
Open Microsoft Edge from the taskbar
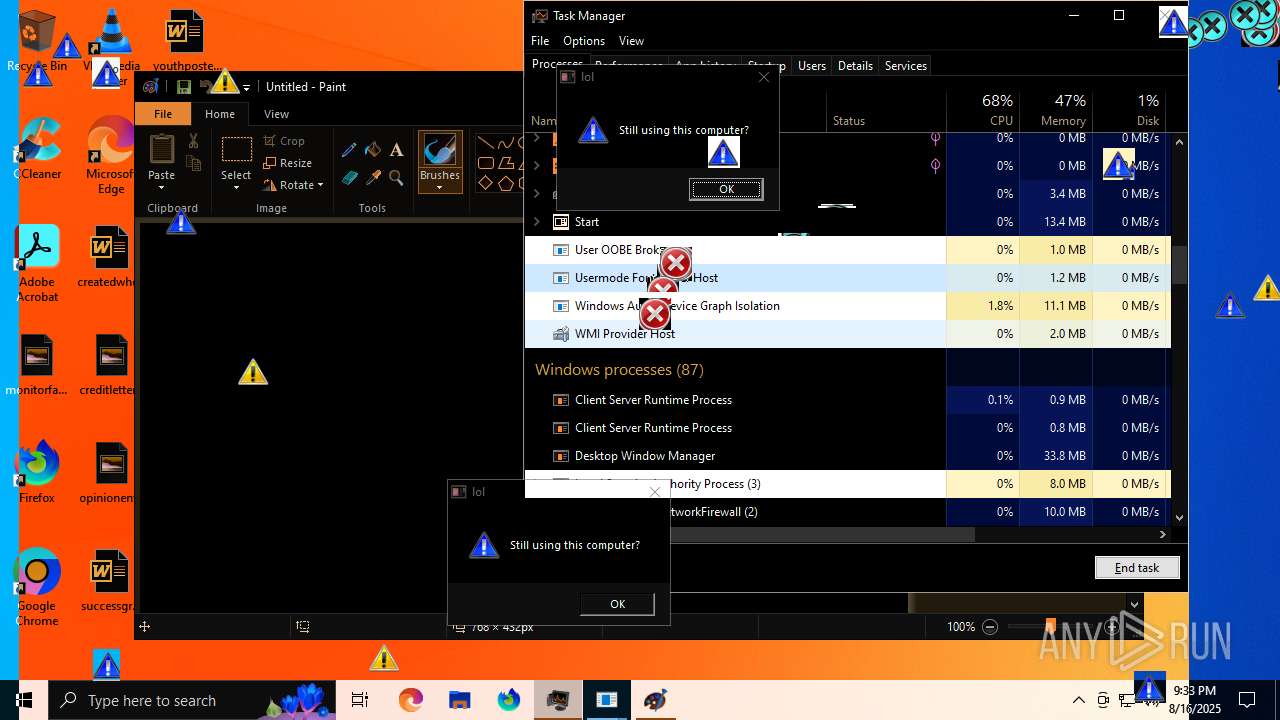[411, 700]
